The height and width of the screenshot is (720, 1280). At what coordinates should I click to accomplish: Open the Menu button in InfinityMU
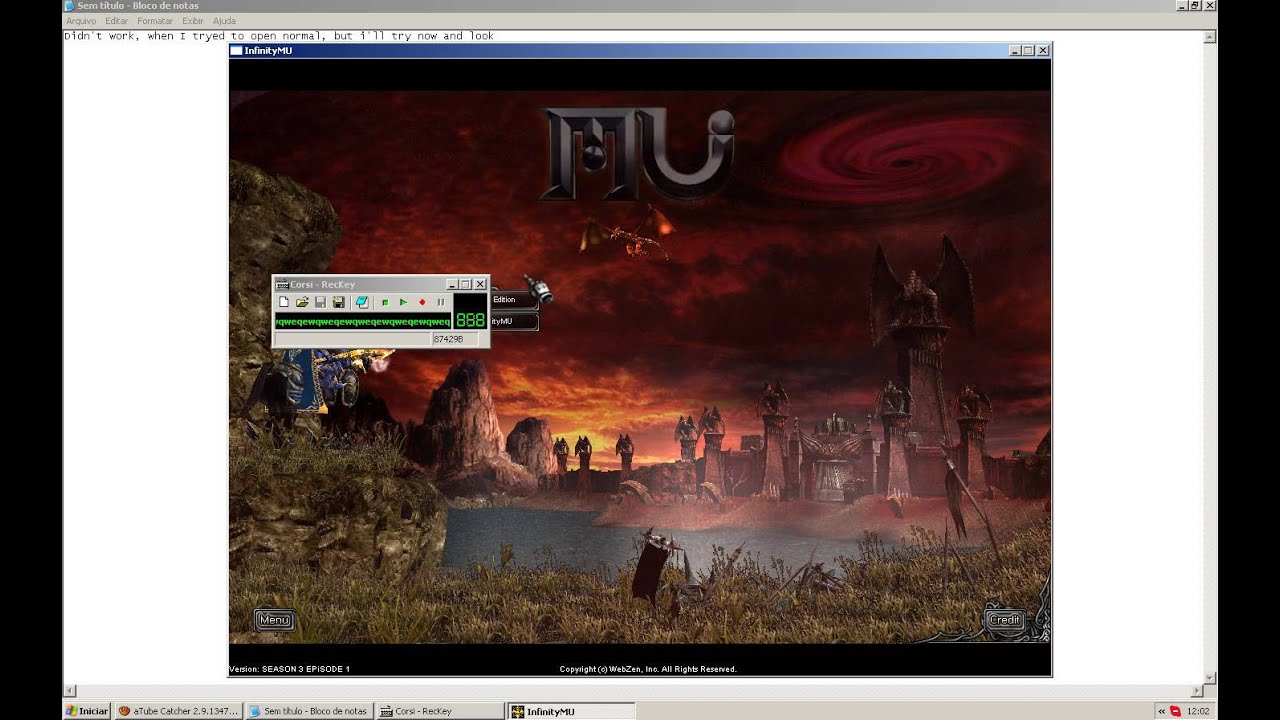[274, 620]
